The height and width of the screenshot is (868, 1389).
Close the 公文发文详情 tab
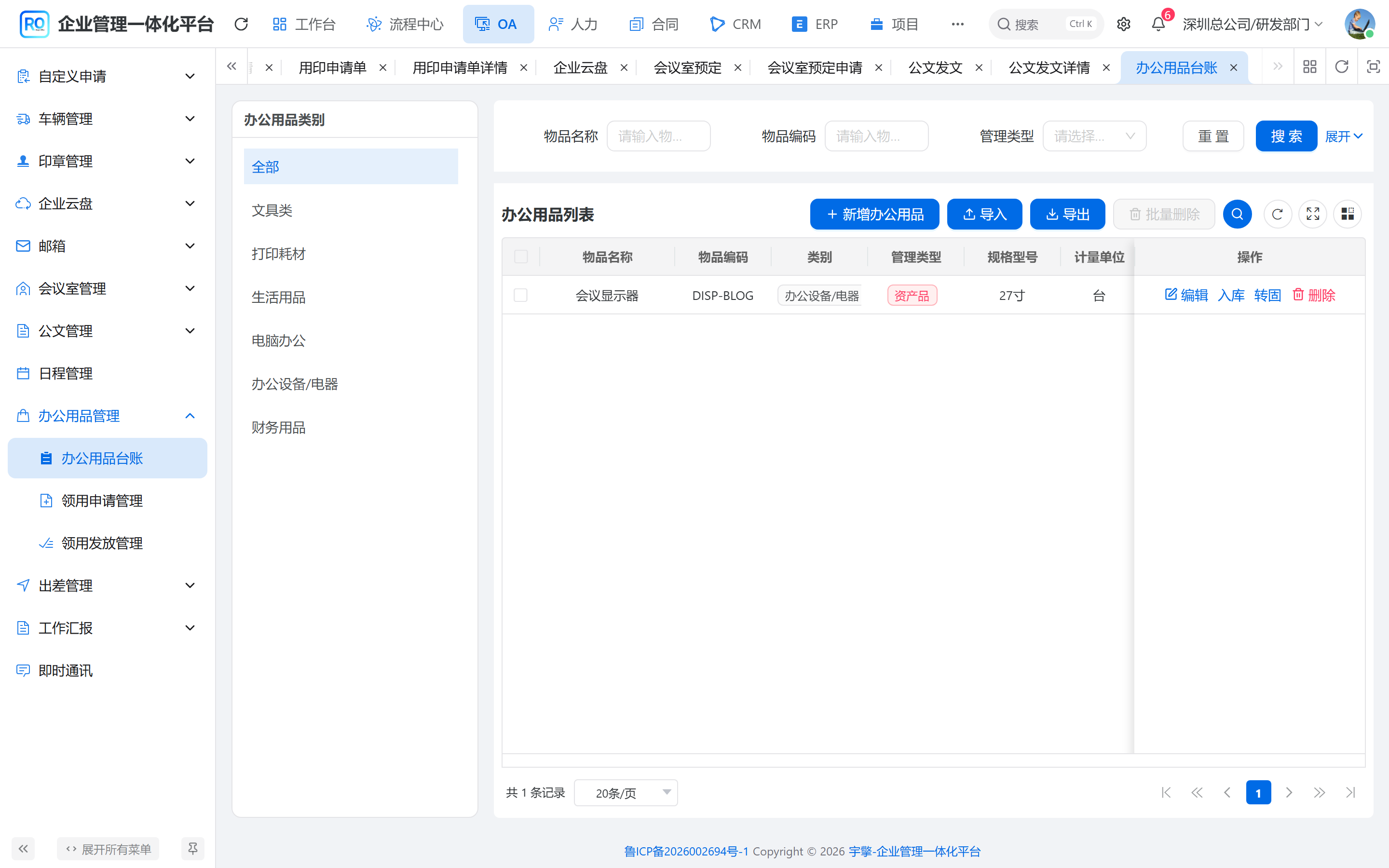[1106, 68]
